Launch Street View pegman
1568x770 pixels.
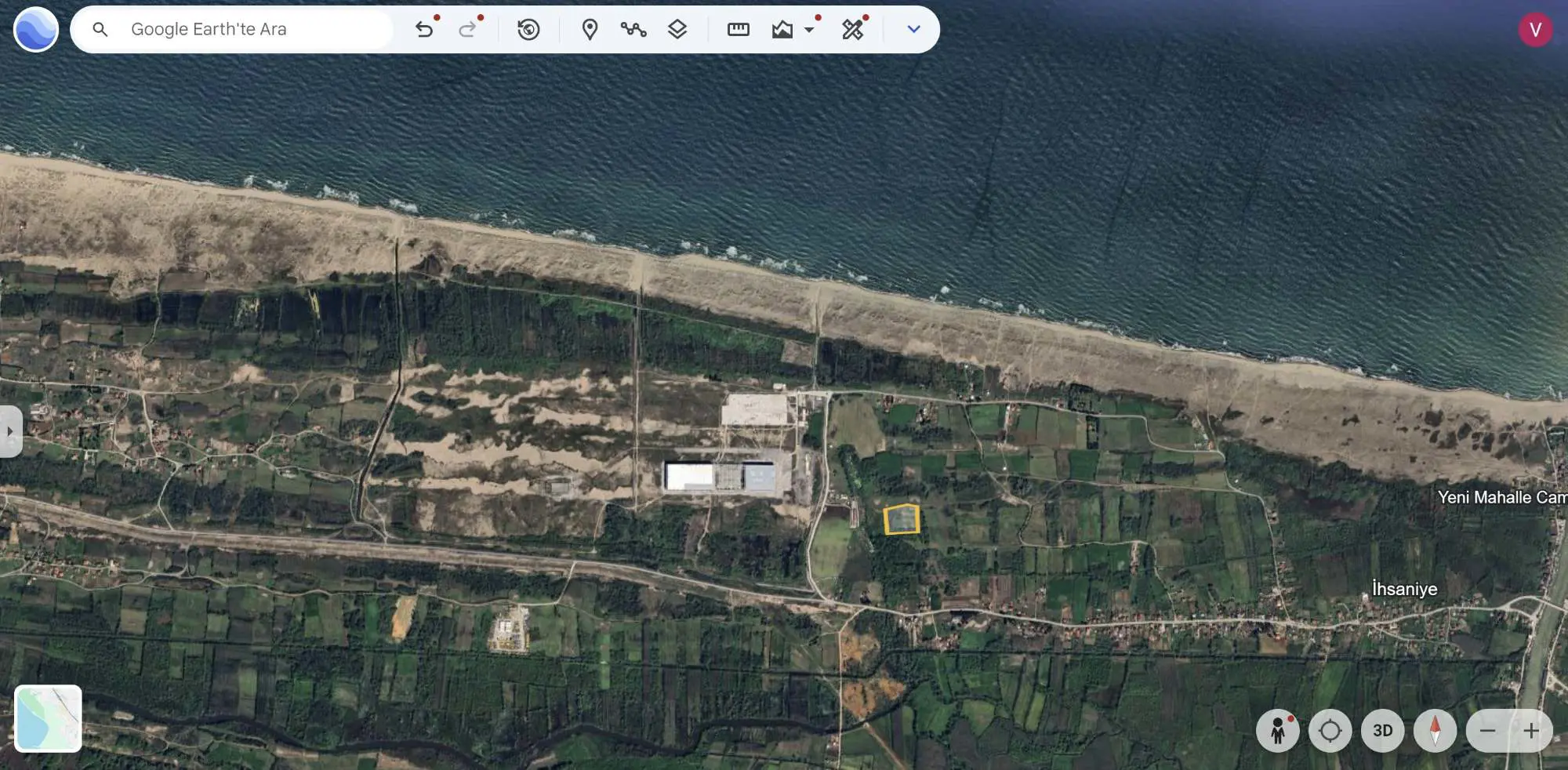pos(1278,731)
